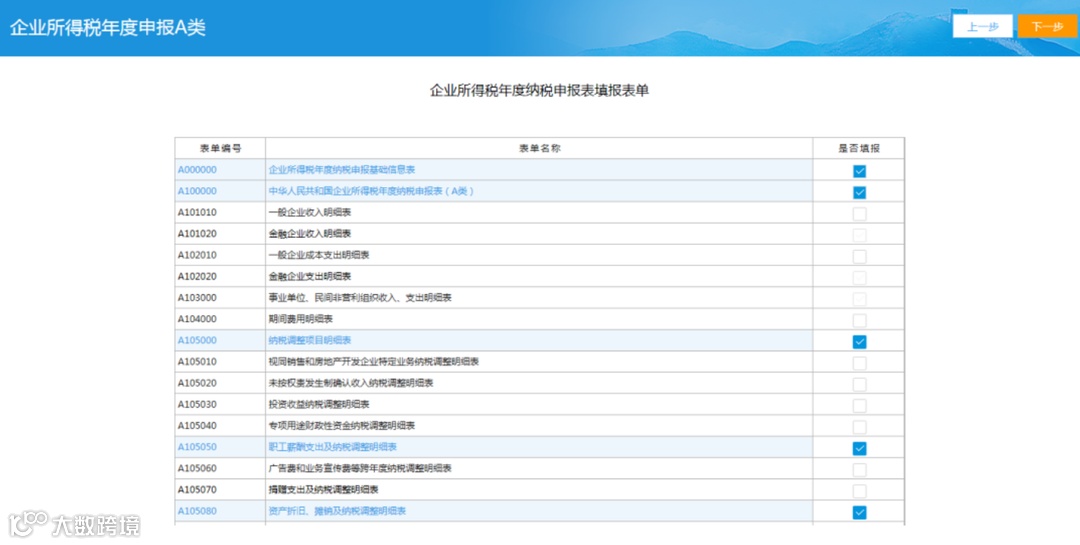Click form number A105070

click(197, 490)
